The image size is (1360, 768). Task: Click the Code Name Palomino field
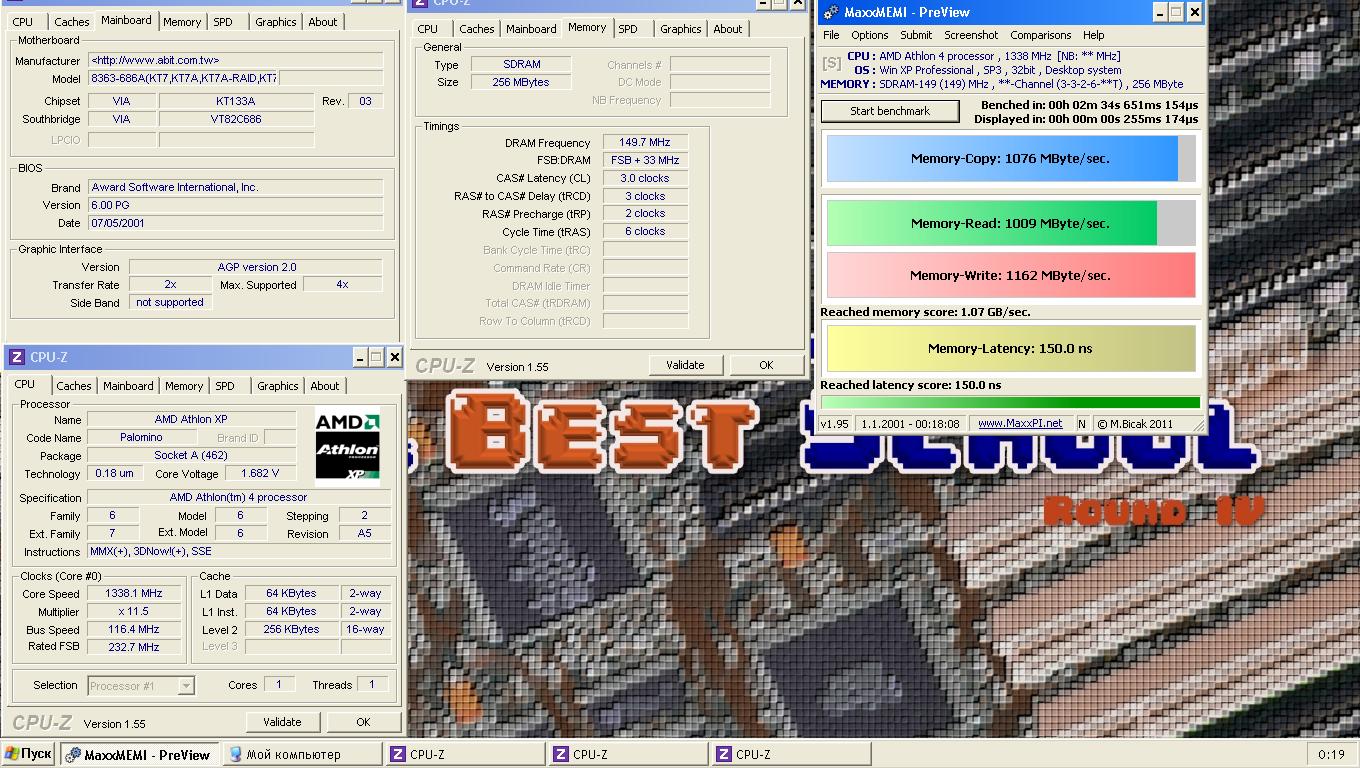[x=141, y=437]
